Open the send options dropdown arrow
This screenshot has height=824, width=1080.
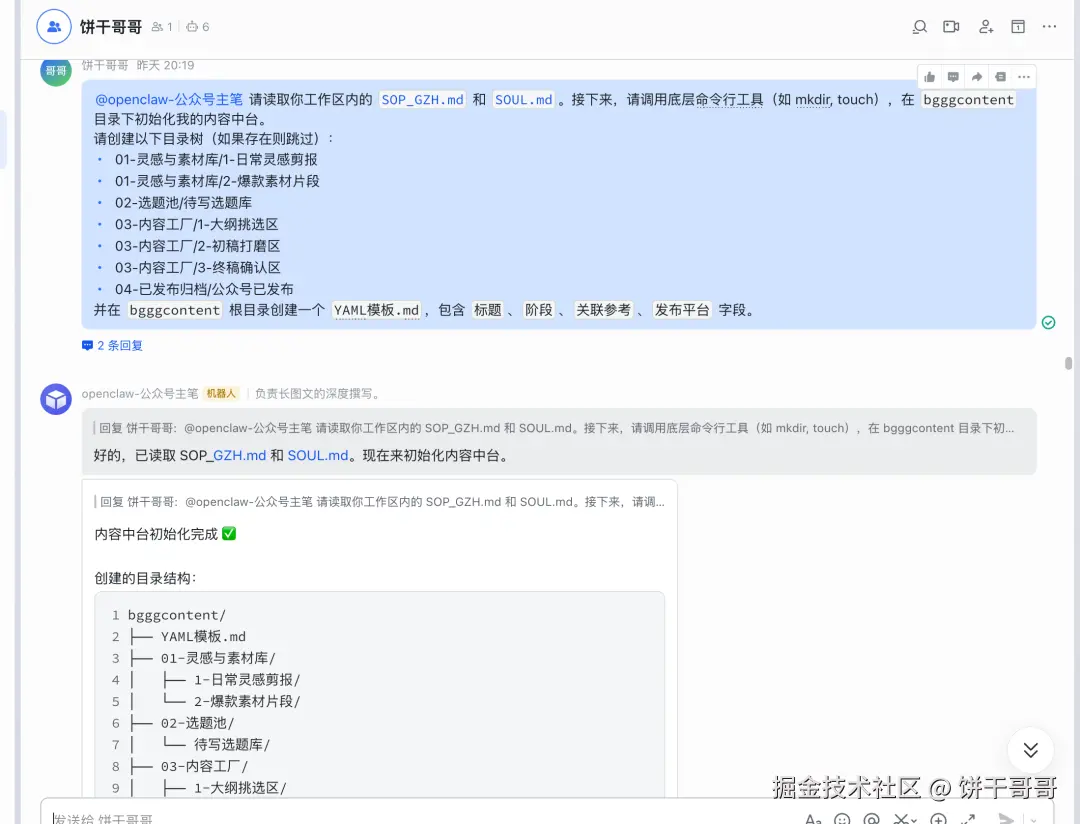[1033, 820]
